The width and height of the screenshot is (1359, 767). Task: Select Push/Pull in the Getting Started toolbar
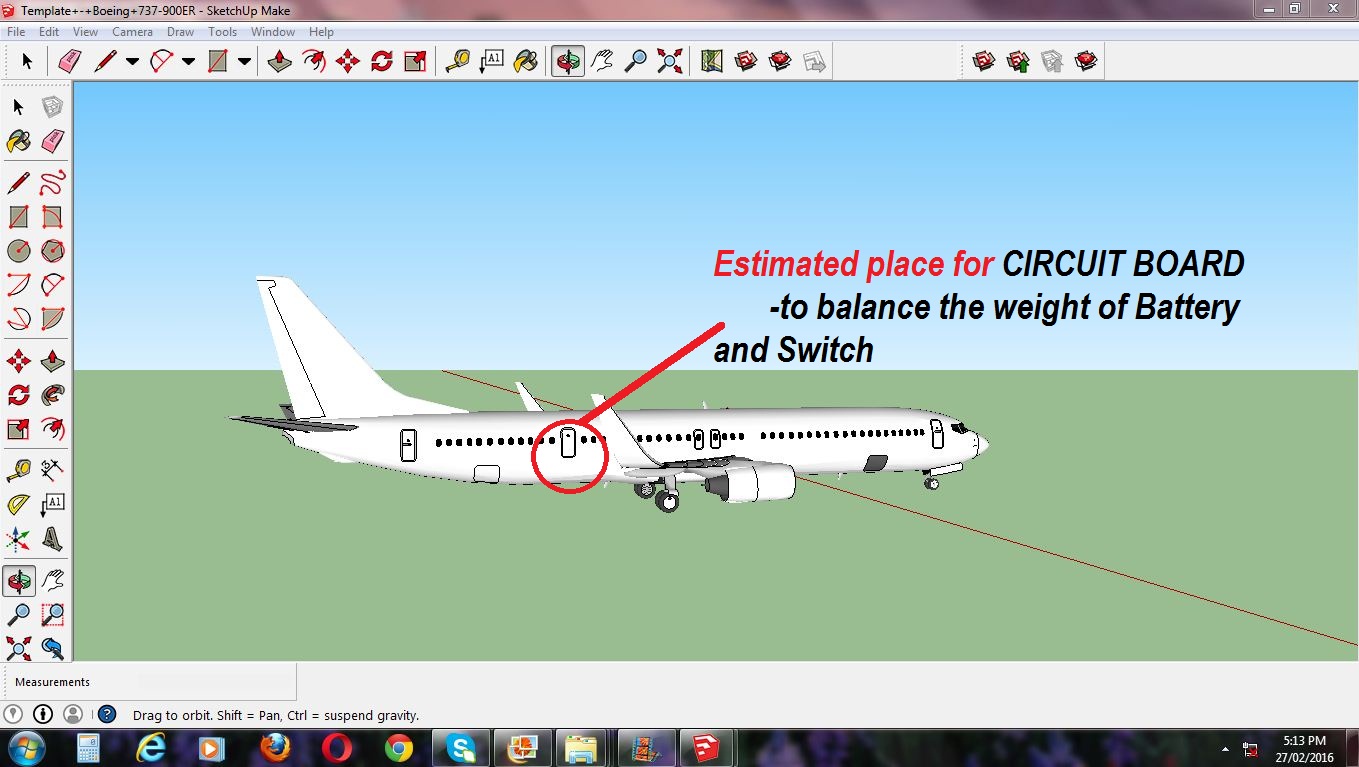tap(279, 62)
